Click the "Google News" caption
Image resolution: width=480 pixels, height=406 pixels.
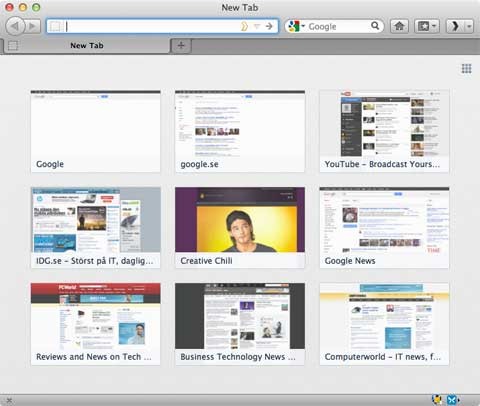[x=350, y=261]
